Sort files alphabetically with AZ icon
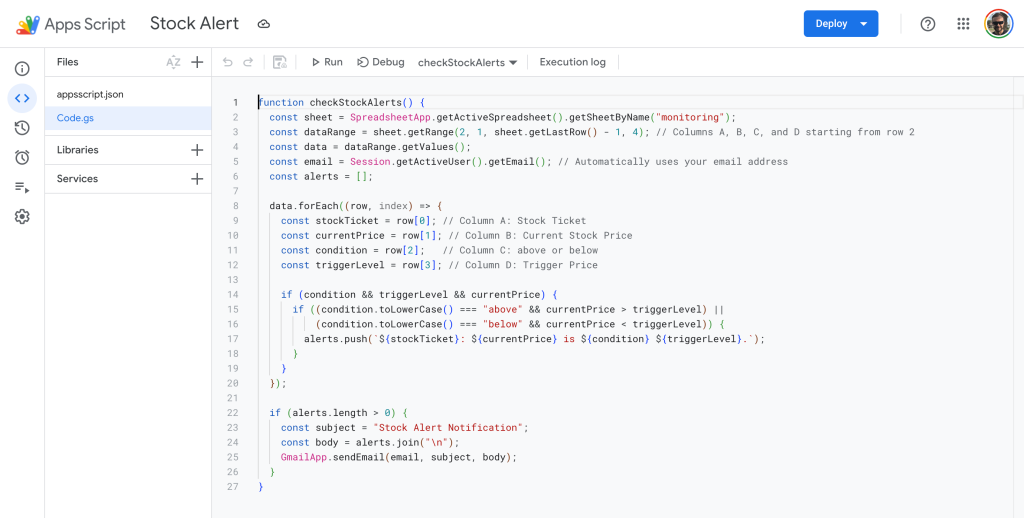 tap(173, 62)
